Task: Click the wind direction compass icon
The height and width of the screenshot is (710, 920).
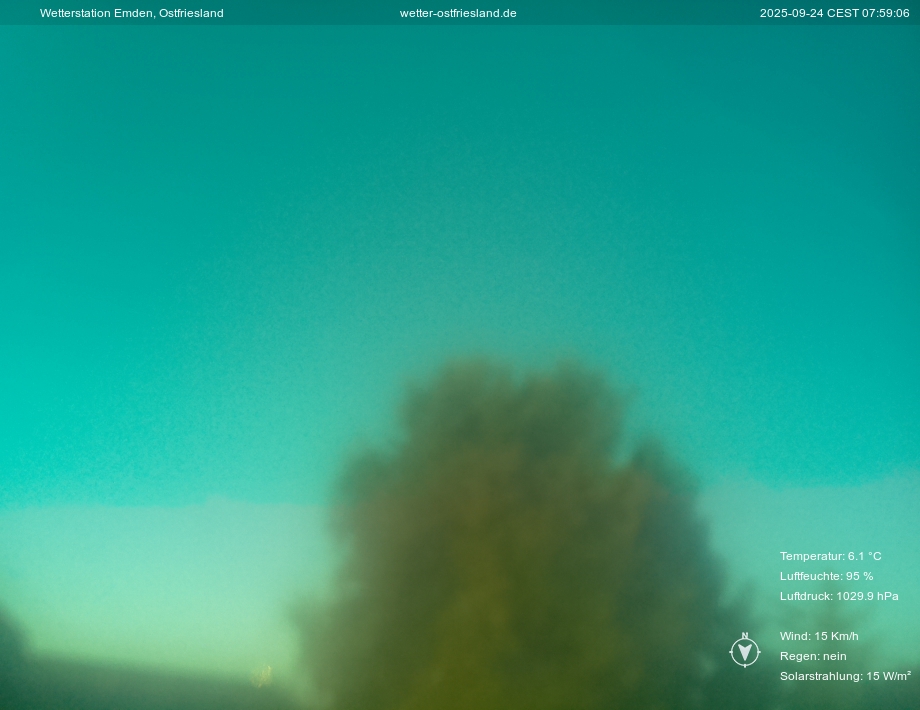Action: click(745, 652)
